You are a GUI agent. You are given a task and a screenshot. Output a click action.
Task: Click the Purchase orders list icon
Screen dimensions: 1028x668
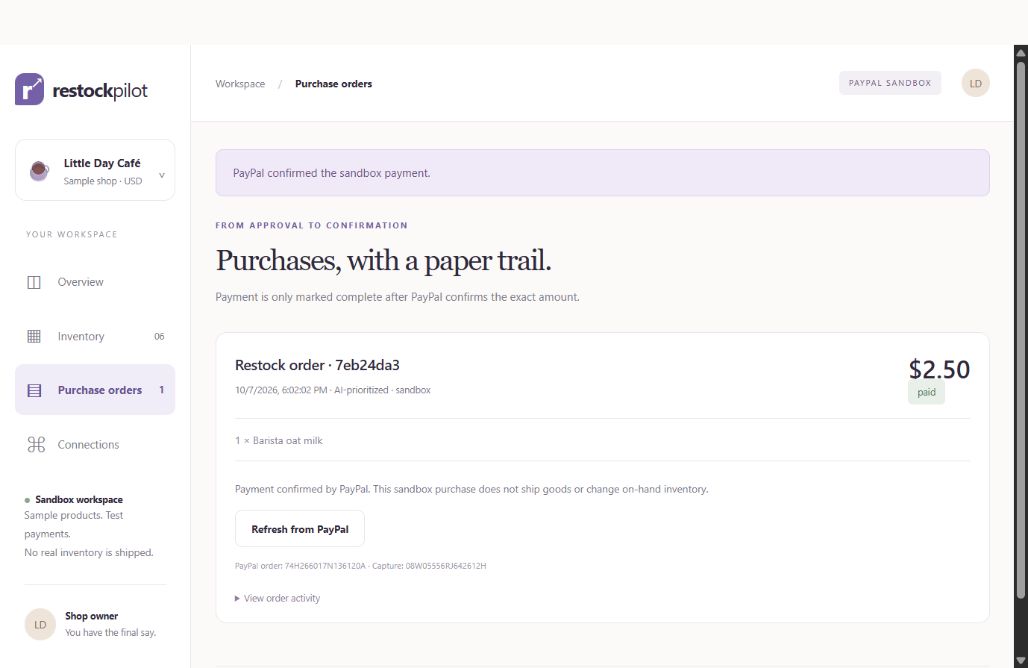[34, 391]
